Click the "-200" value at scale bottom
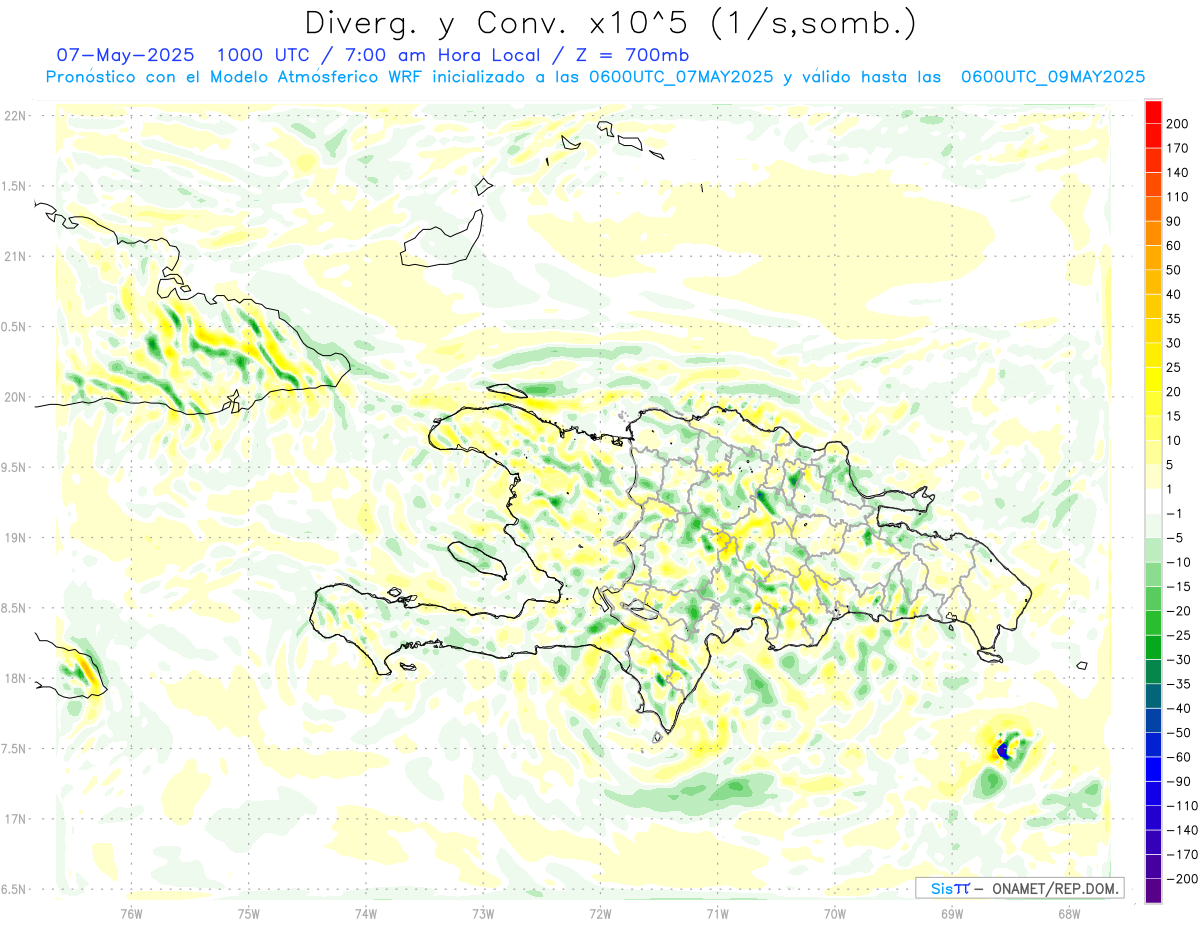The width and height of the screenshot is (1200, 927). [x=1180, y=878]
